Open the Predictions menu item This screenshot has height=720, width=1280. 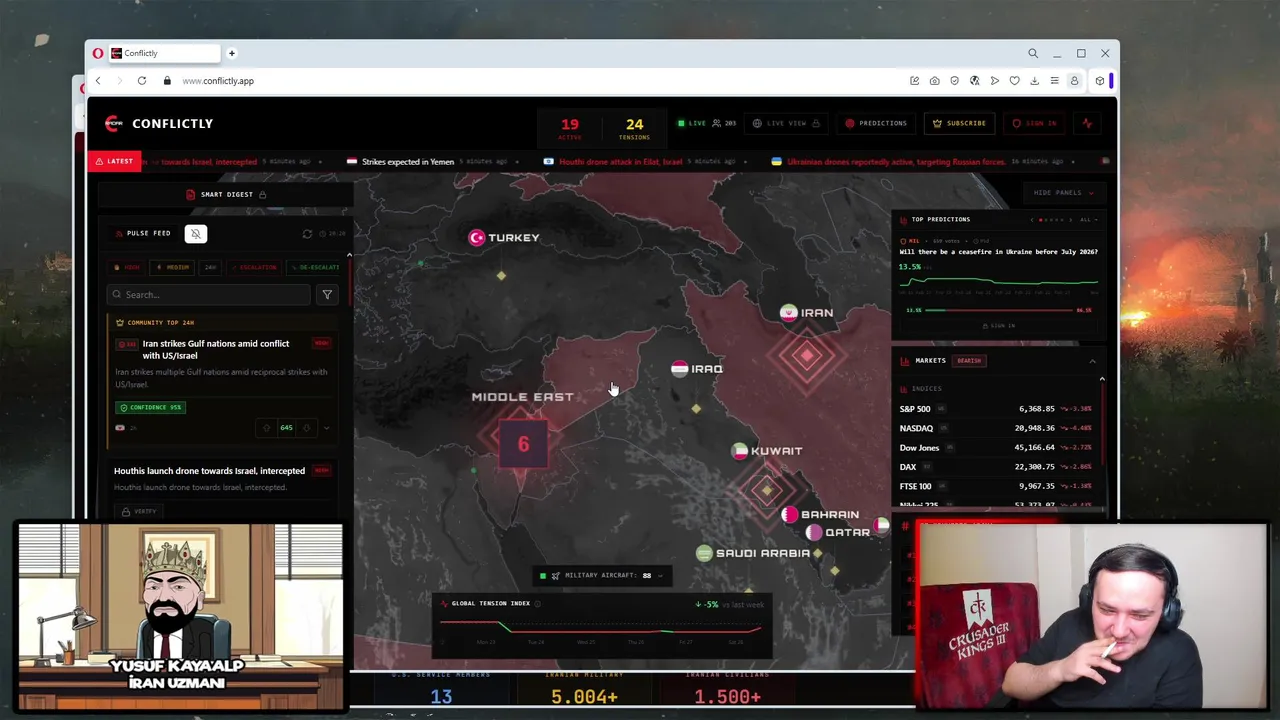pyautogui.click(x=876, y=123)
